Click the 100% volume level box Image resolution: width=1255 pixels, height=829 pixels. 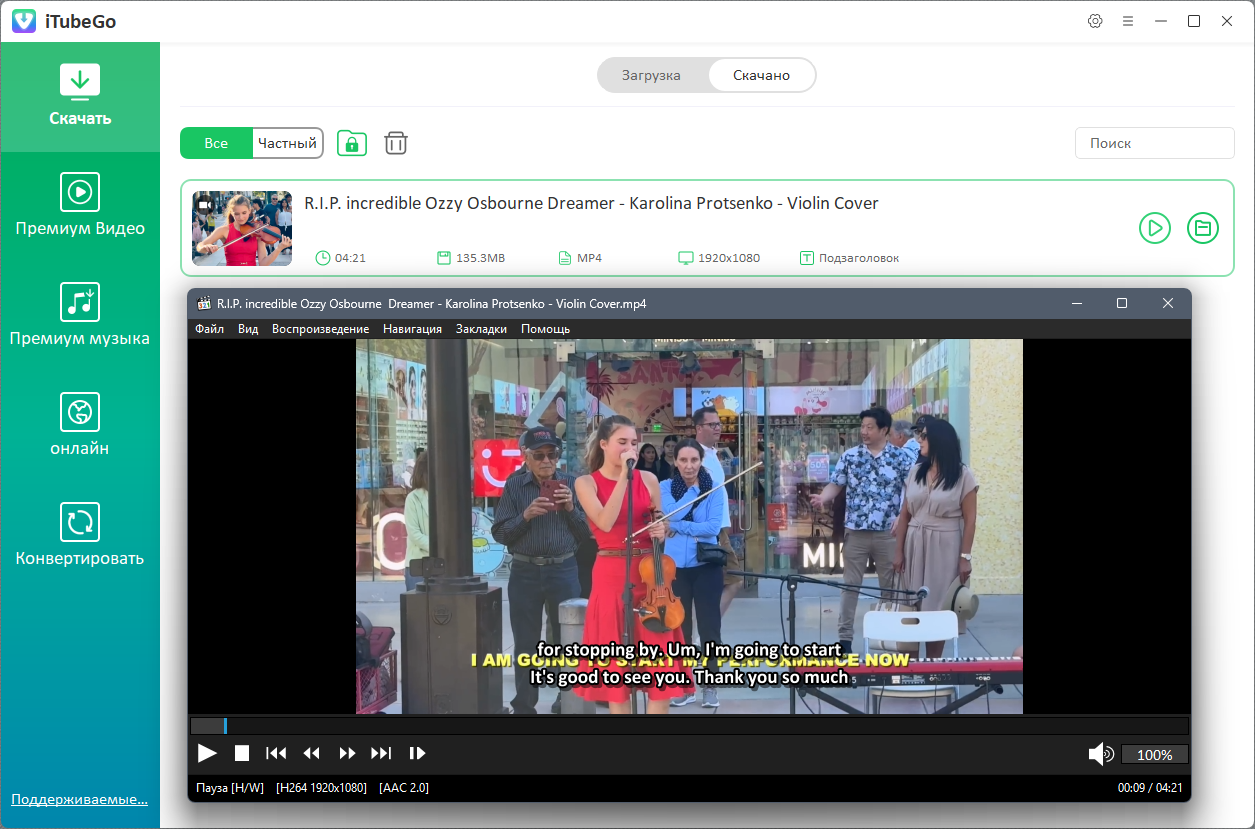pos(1155,755)
